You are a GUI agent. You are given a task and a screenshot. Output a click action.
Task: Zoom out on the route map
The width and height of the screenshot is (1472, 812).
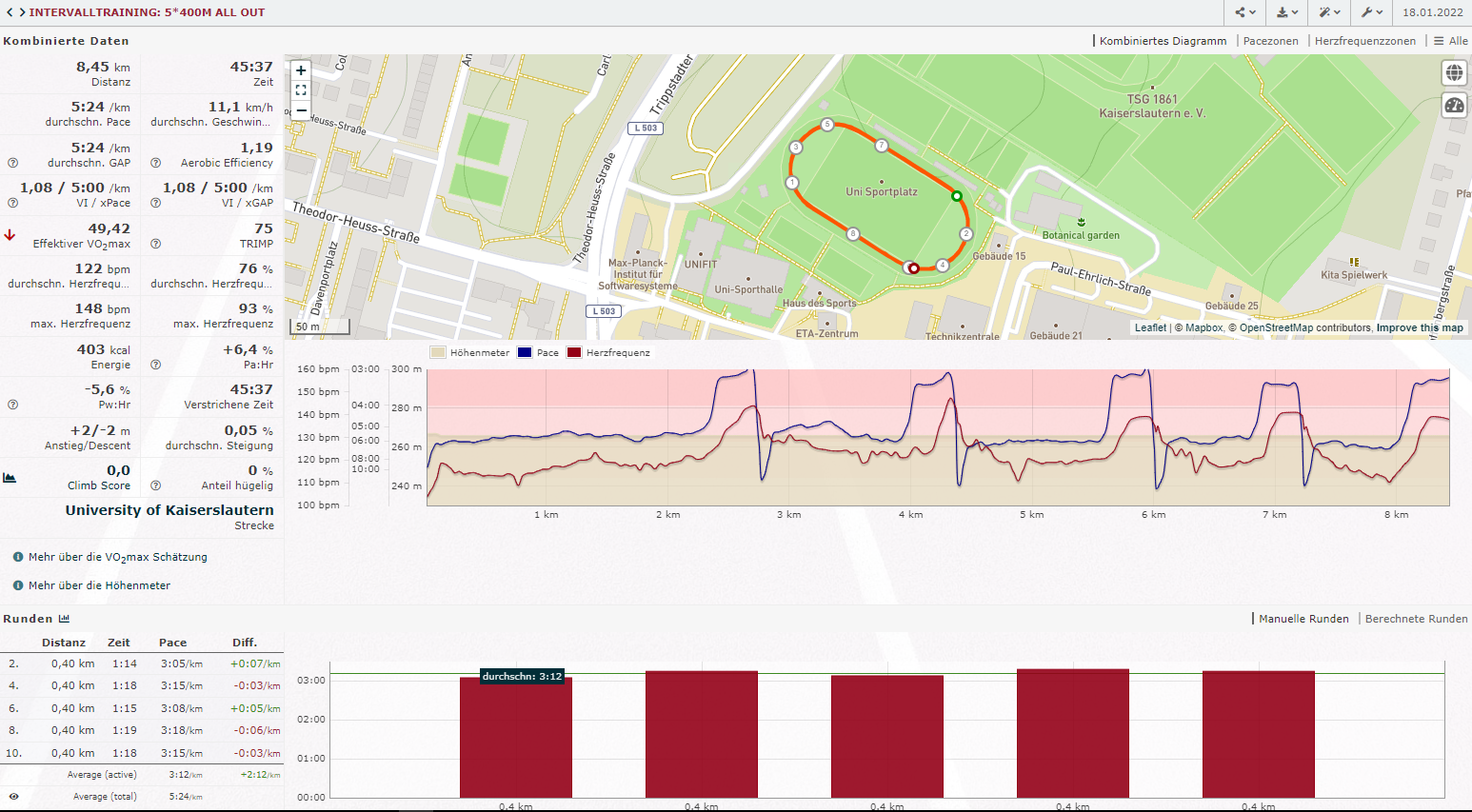point(301,110)
